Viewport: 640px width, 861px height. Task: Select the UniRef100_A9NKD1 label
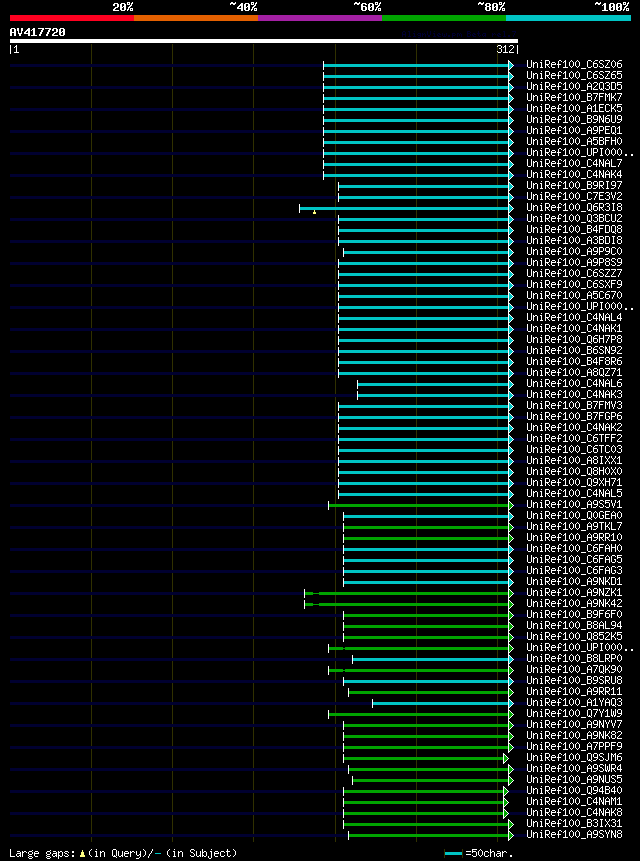click(574, 581)
